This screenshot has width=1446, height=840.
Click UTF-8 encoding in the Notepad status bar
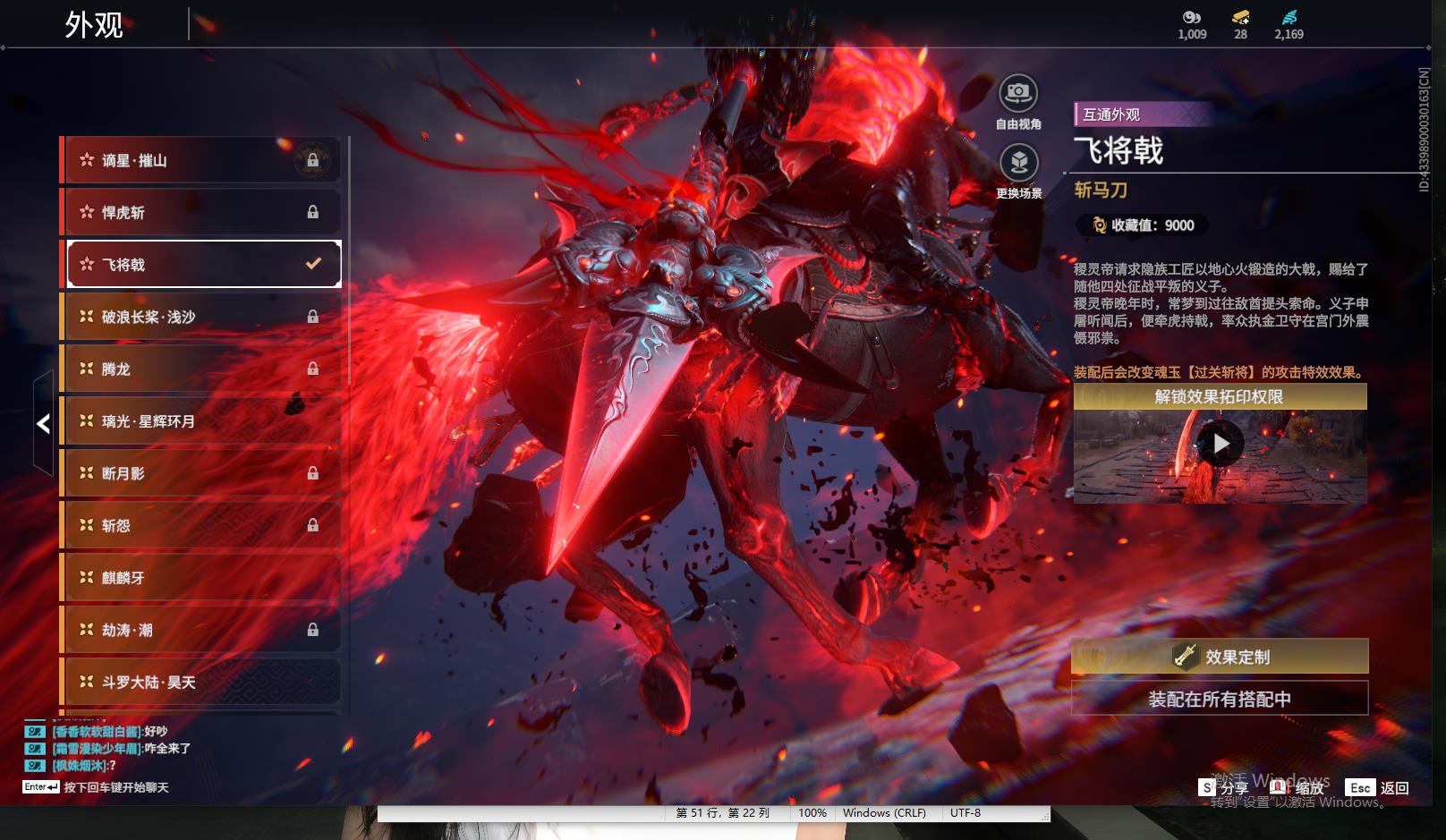pyautogui.click(x=965, y=813)
